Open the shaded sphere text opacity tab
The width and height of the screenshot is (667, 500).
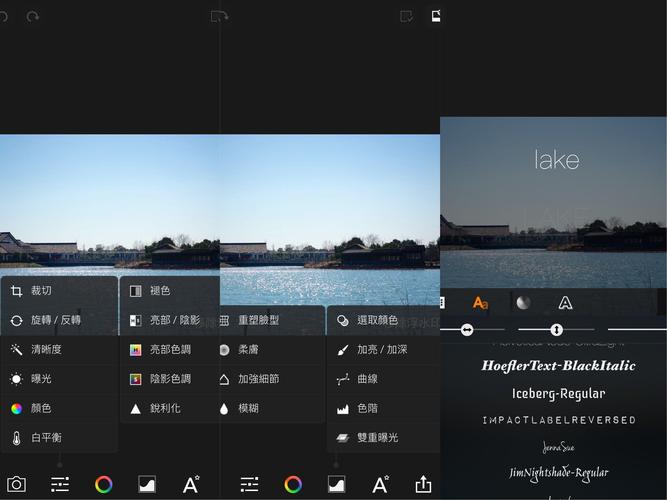click(x=522, y=302)
